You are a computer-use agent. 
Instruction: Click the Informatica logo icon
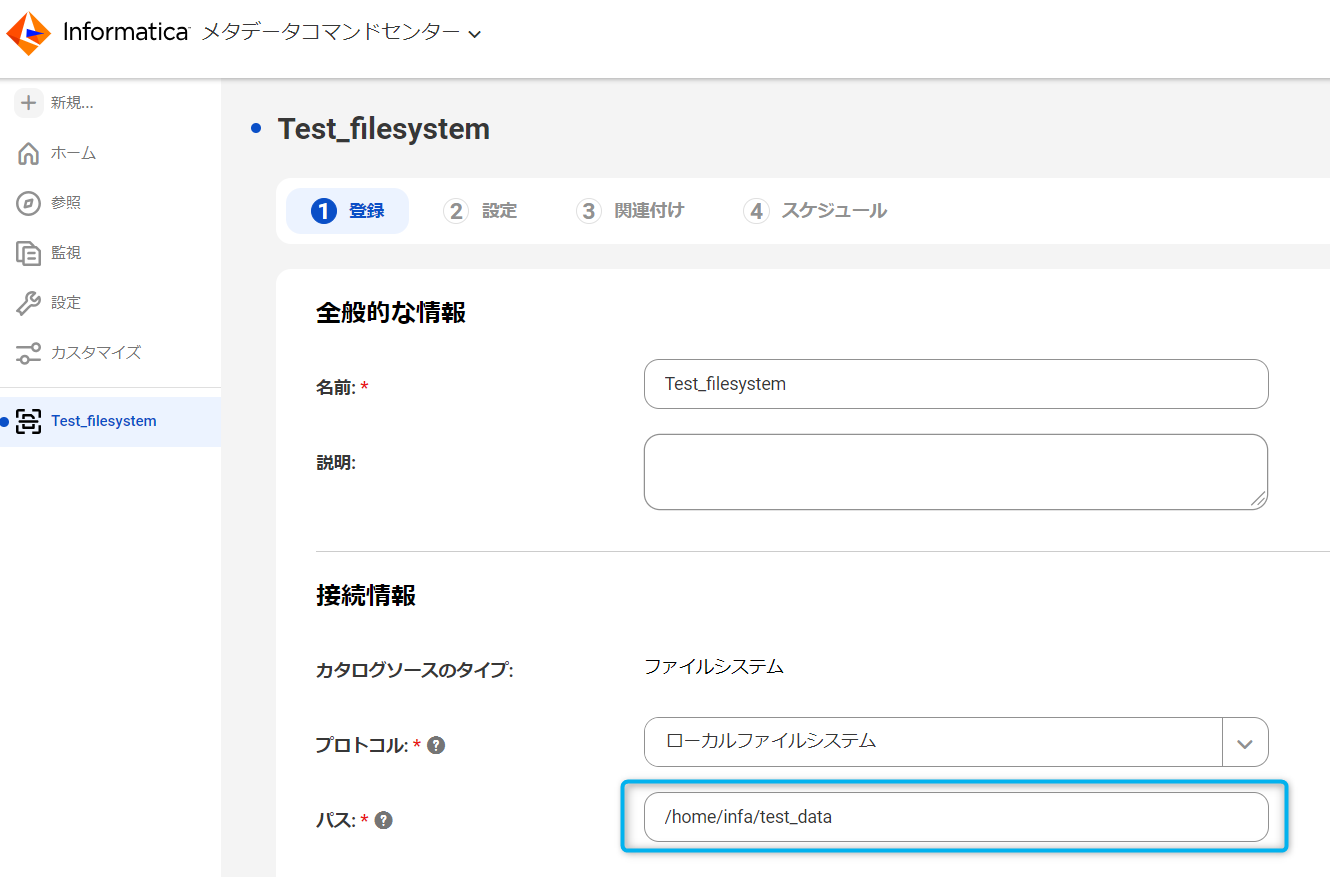click(x=28, y=33)
